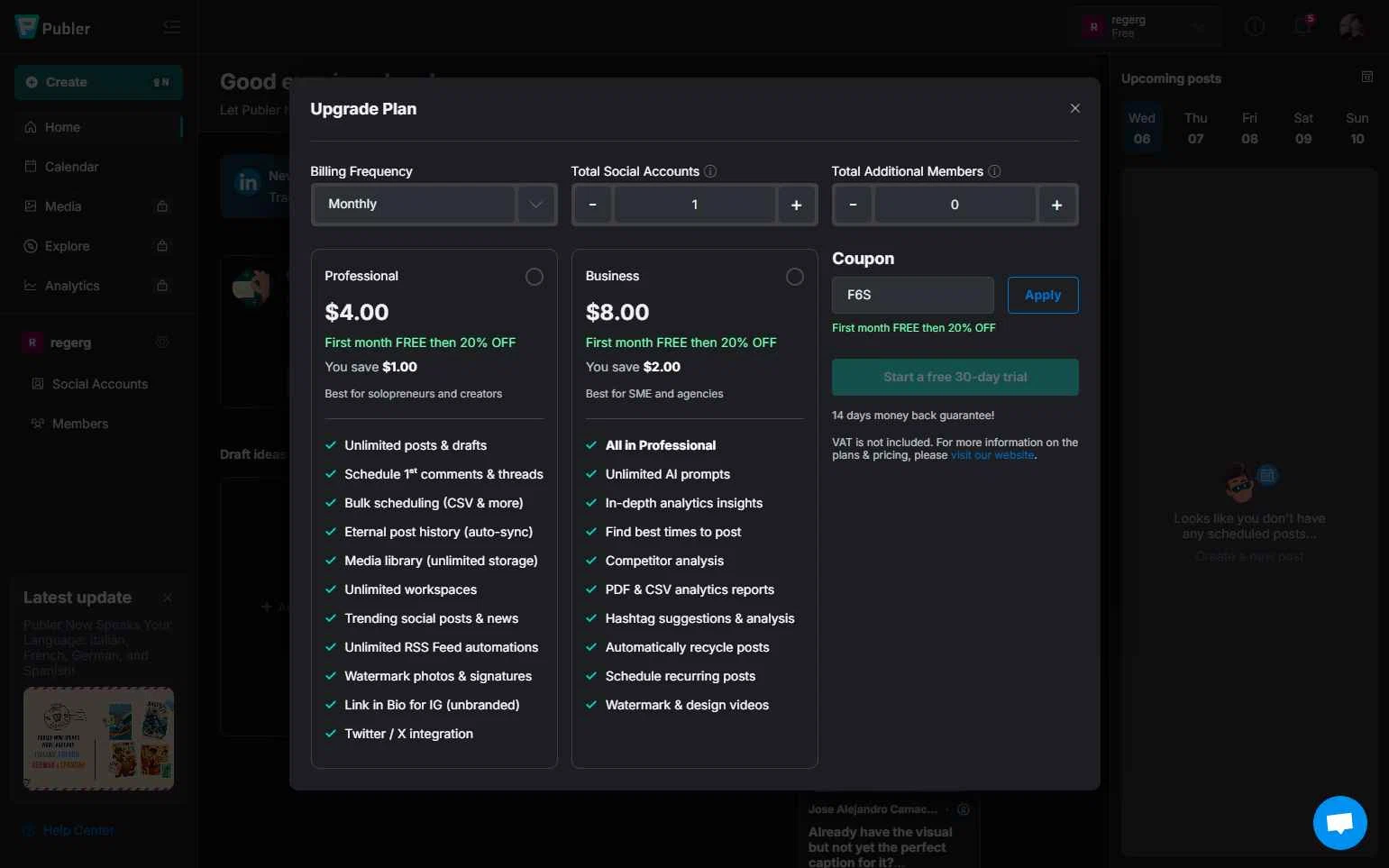Click the Create button
1389x868 pixels.
(98, 82)
